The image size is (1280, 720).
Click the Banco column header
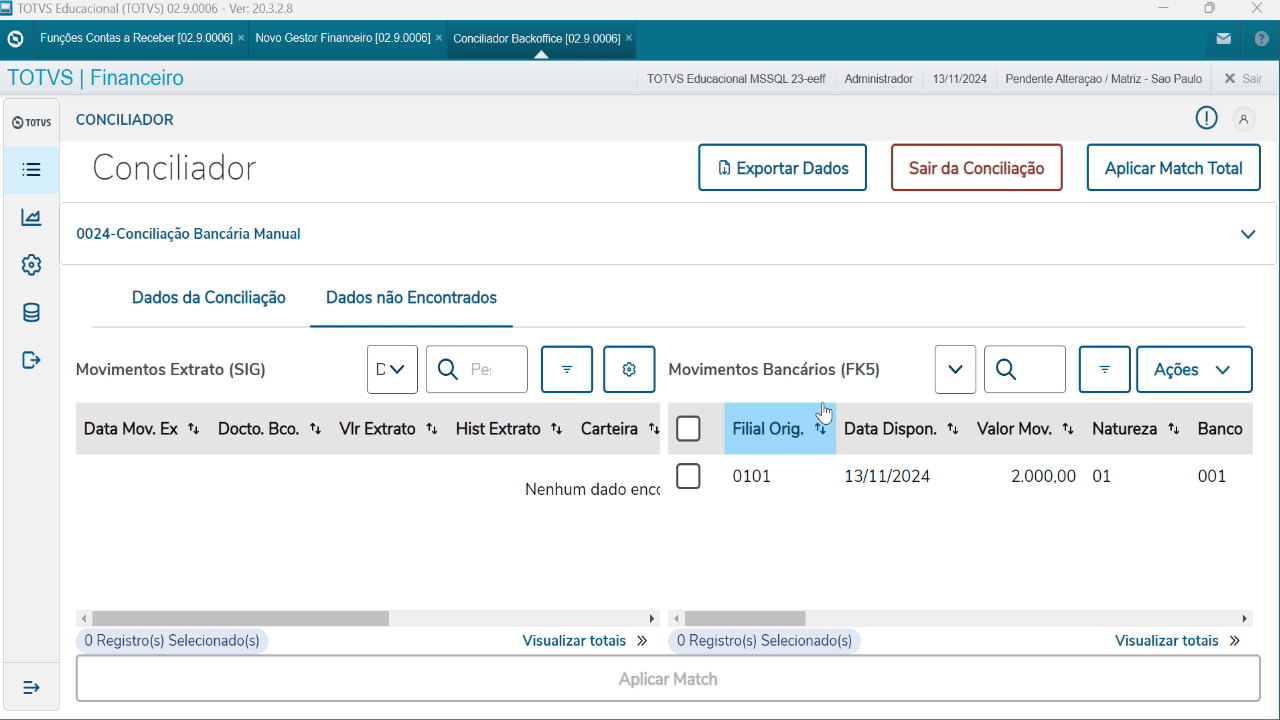click(1220, 429)
